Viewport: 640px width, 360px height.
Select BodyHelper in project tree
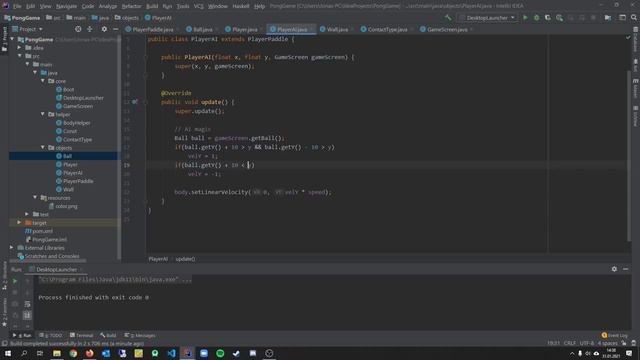point(76,123)
